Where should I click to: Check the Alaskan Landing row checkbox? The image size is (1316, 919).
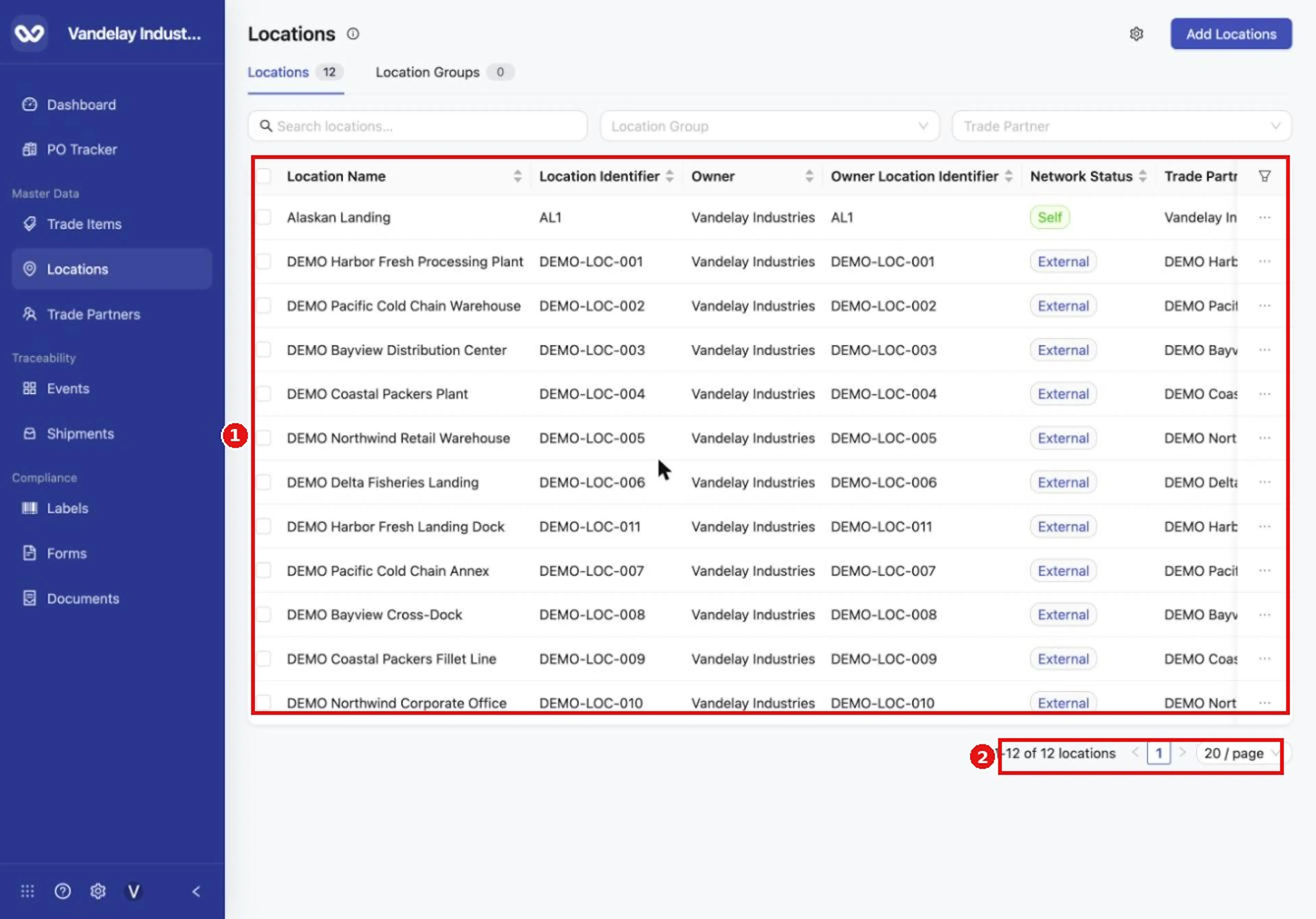click(x=264, y=217)
